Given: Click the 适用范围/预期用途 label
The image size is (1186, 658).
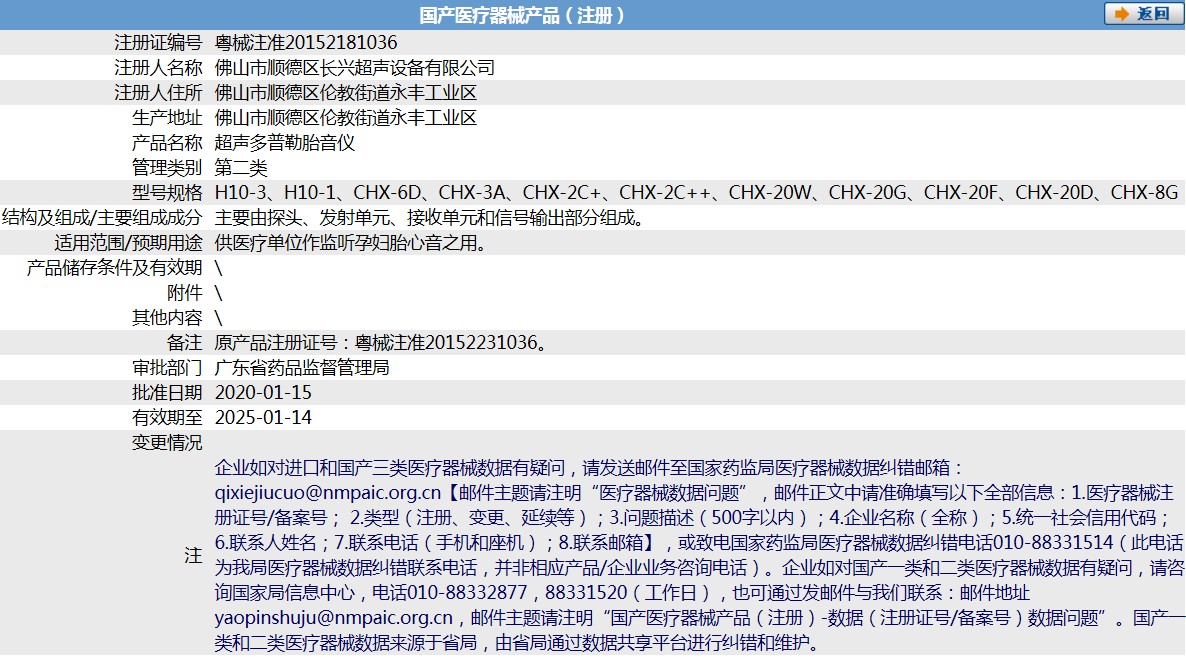Looking at the screenshot, I should [129, 243].
